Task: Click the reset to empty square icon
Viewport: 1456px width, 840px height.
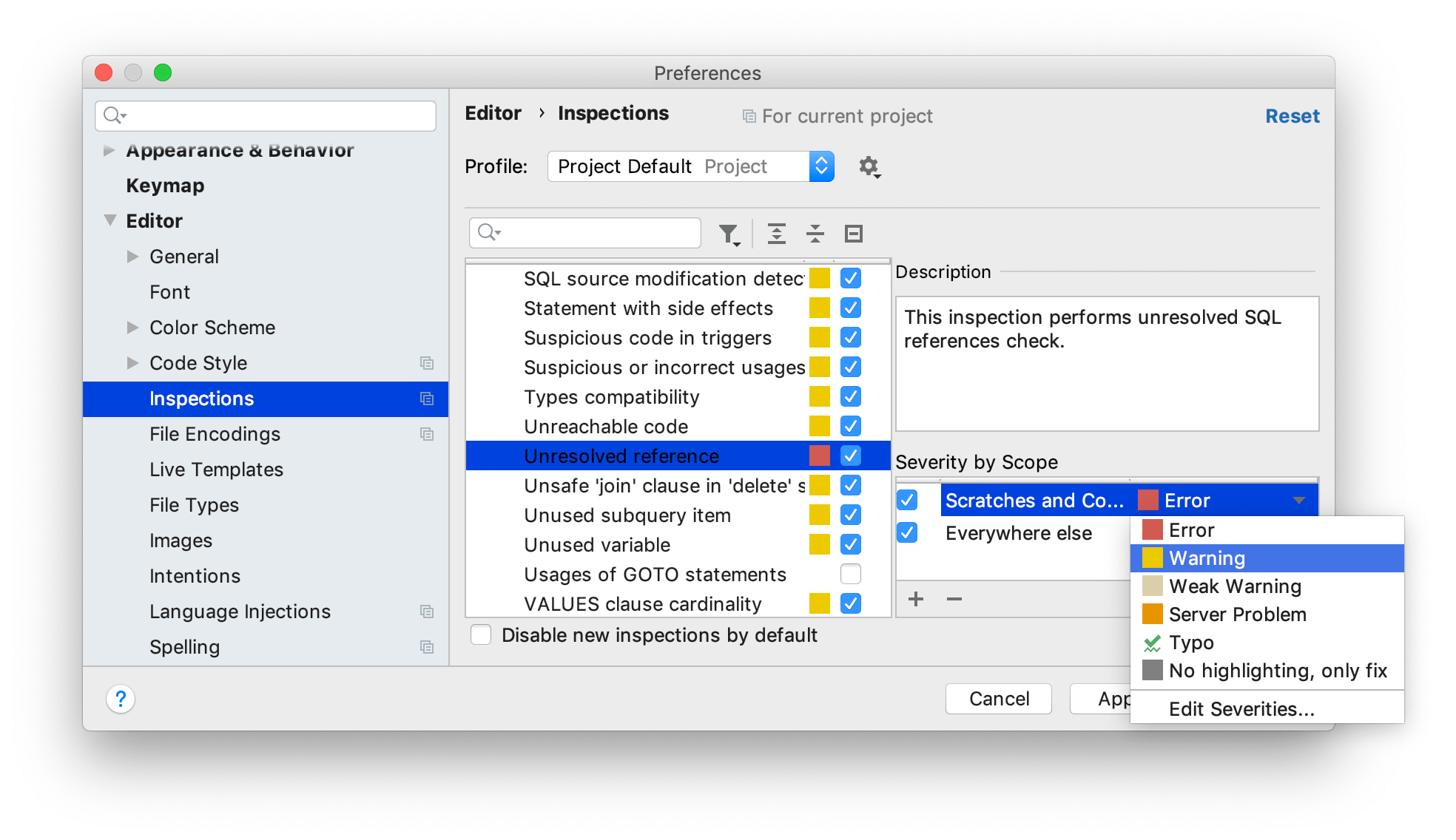Action: [853, 234]
